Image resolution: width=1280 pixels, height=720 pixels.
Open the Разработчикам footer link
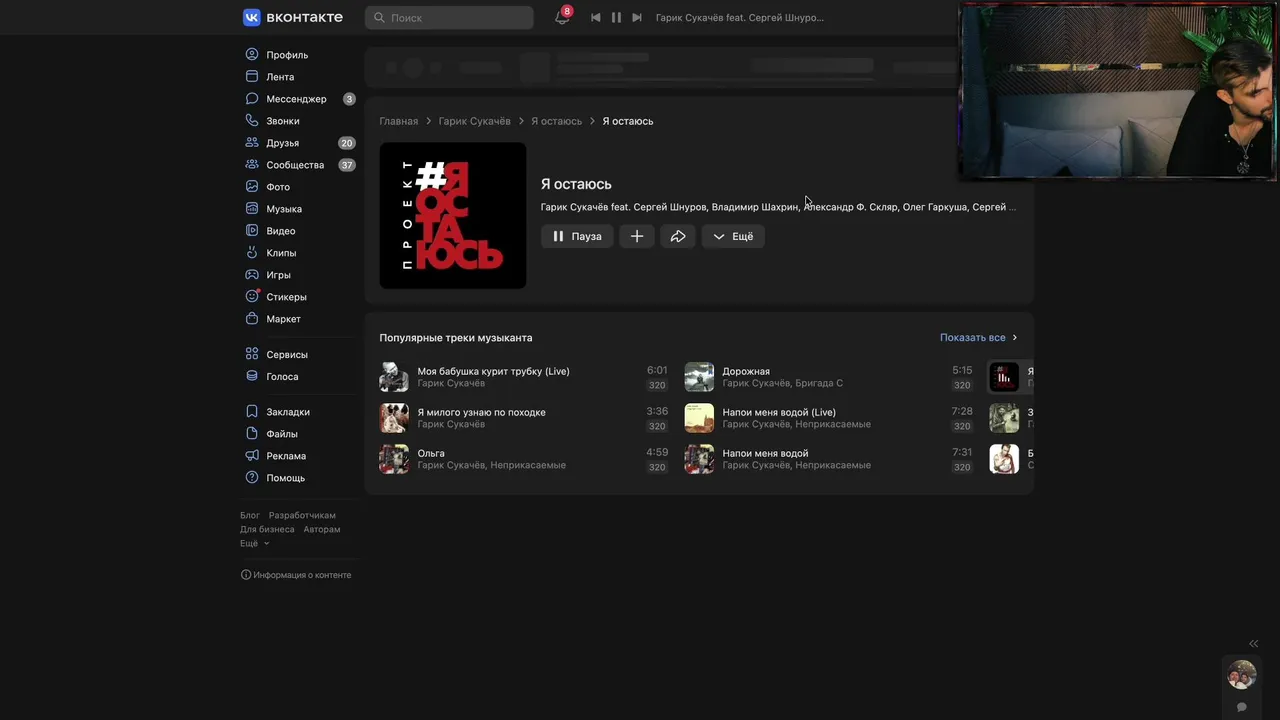pos(302,515)
